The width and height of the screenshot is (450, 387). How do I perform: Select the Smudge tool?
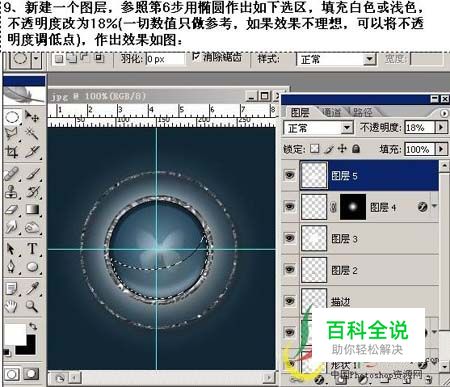12,227
